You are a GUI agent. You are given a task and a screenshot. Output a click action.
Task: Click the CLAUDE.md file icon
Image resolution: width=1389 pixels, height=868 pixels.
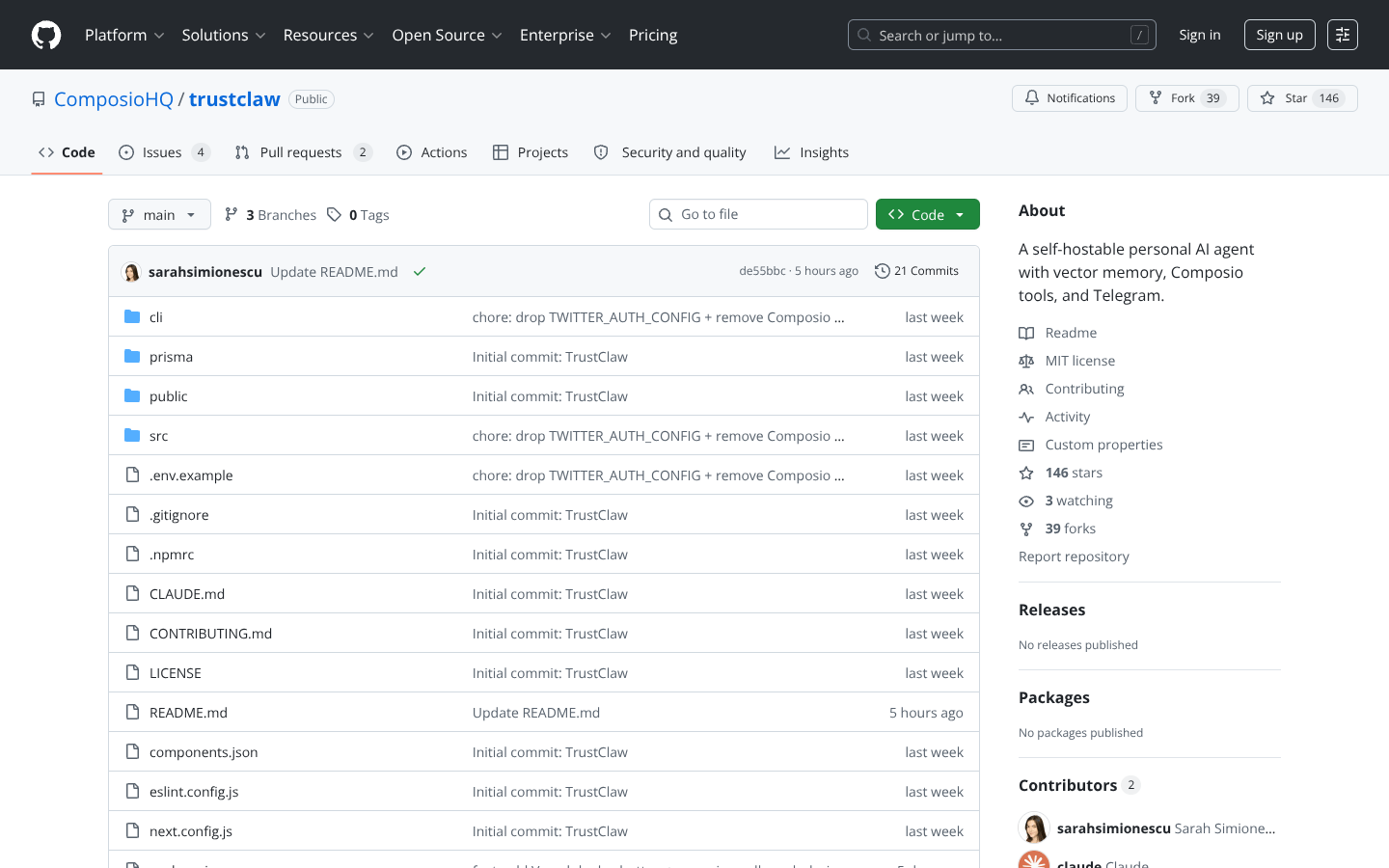[132, 593]
